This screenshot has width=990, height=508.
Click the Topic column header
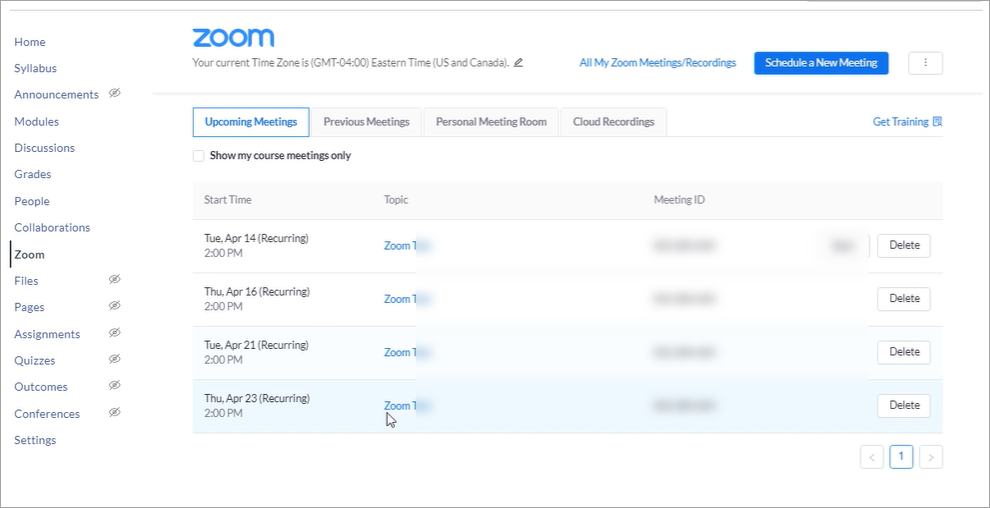click(x=396, y=200)
